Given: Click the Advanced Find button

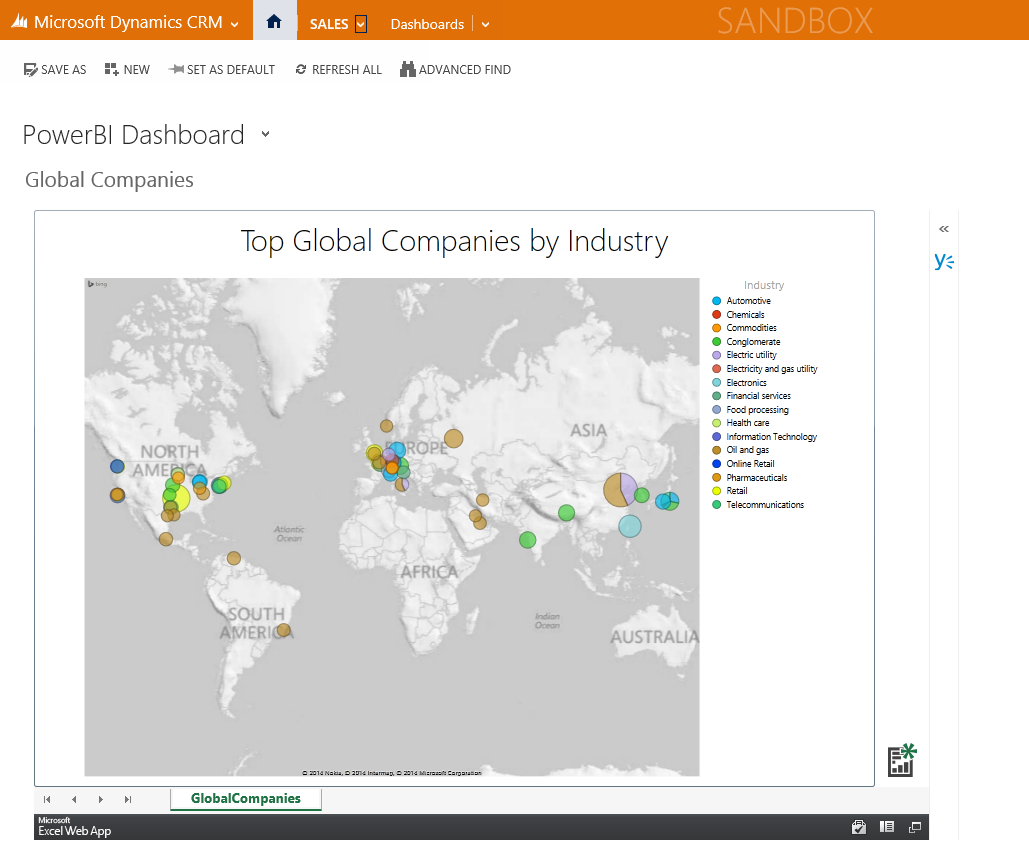Looking at the screenshot, I should pos(456,70).
